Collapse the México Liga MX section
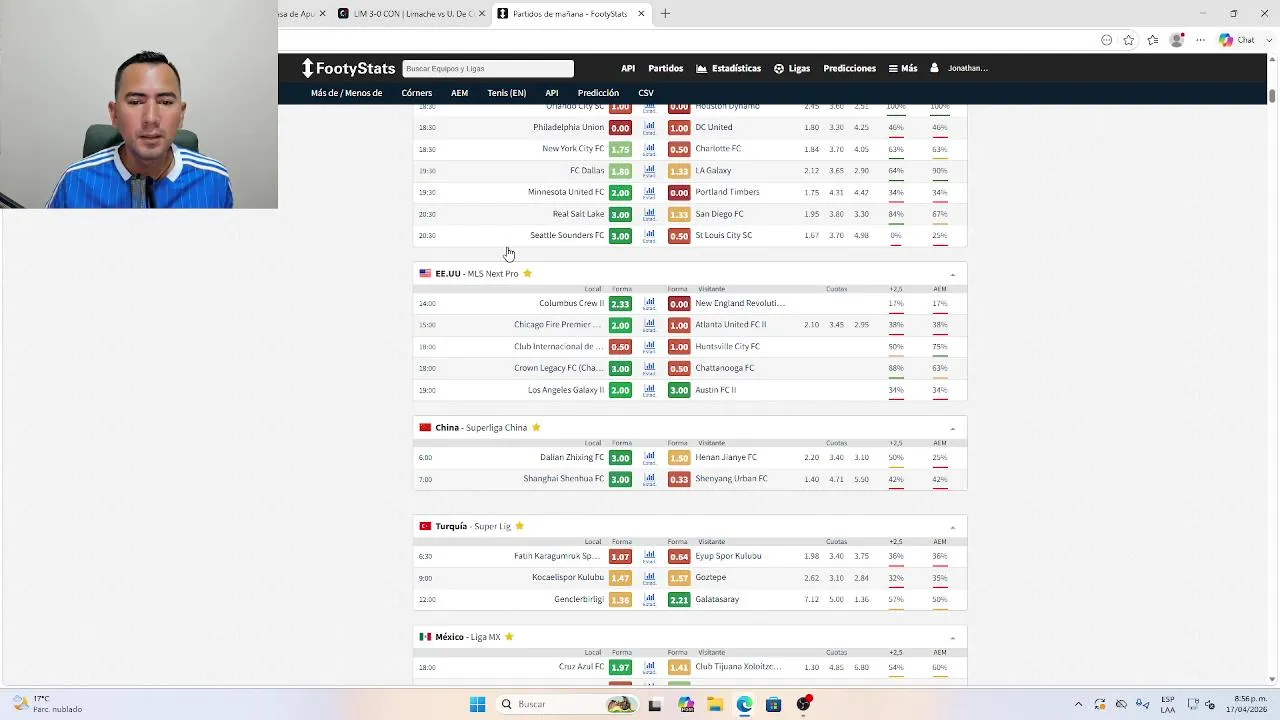The height and width of the screenshot is (720, 1280). [x=952, y=638]
